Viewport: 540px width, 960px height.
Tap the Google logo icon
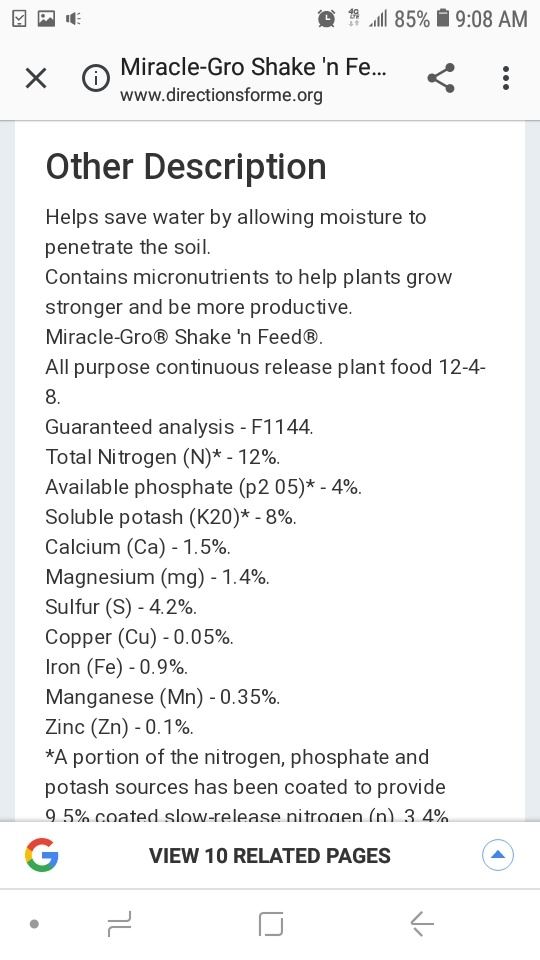42,855
